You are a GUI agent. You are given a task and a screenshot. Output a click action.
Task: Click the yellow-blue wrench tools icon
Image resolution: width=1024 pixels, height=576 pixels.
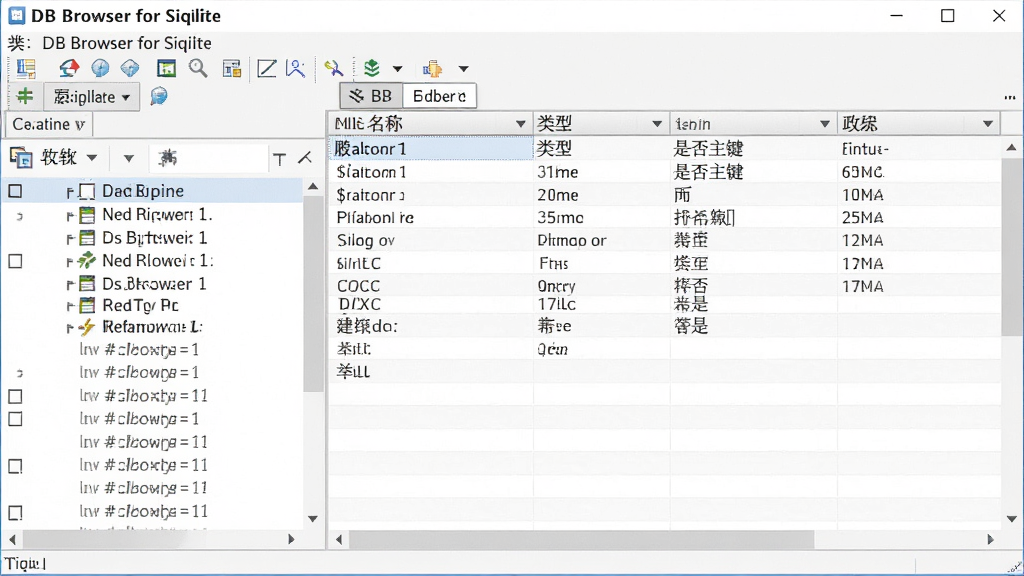click(333, 68)
